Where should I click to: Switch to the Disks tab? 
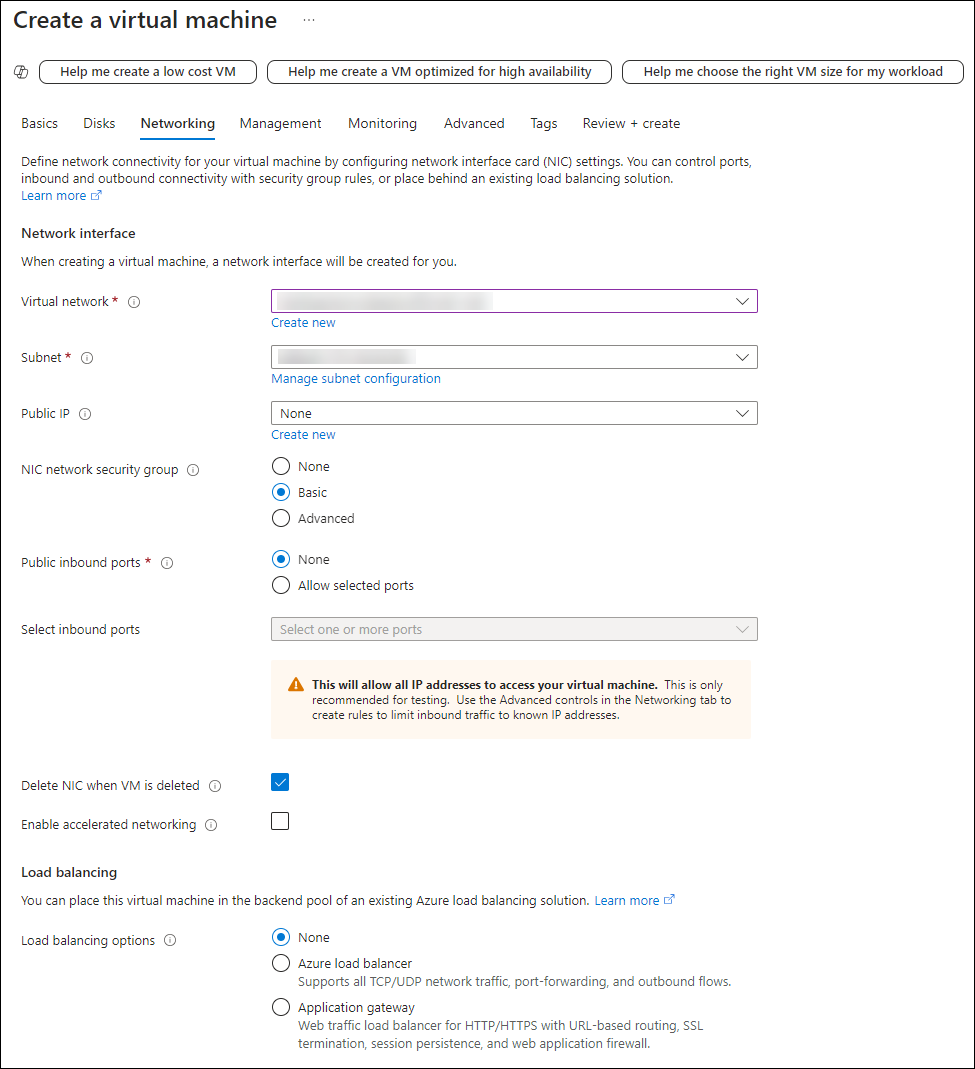[99, 123]
